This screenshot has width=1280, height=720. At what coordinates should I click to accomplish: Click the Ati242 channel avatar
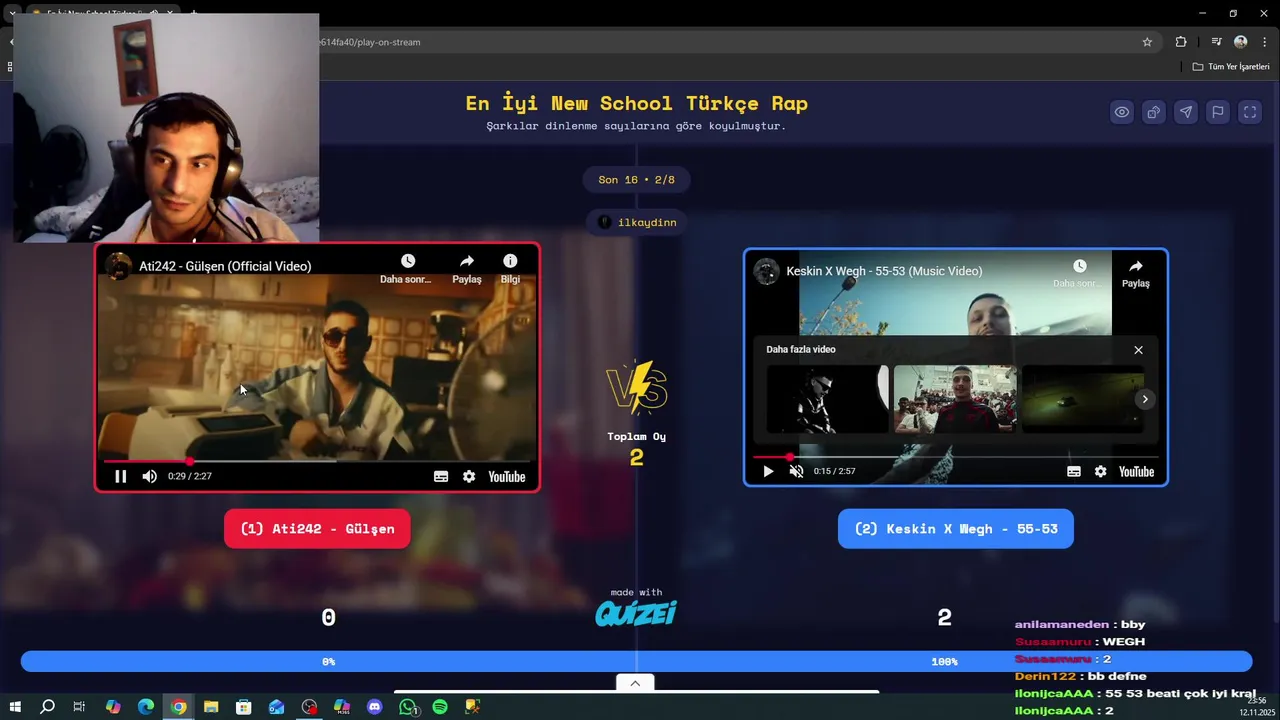tap(119, 266)
